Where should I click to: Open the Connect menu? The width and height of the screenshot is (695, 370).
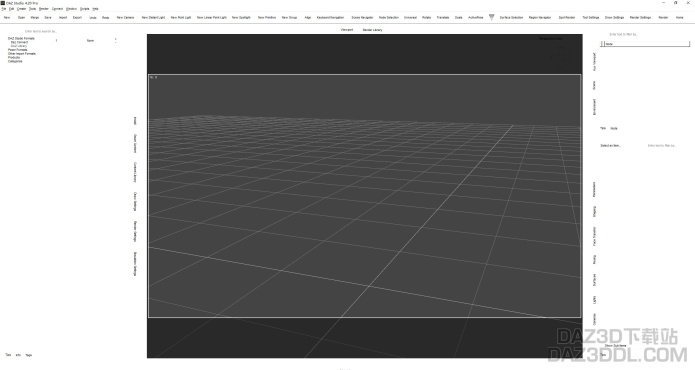[x=58, y=9]
